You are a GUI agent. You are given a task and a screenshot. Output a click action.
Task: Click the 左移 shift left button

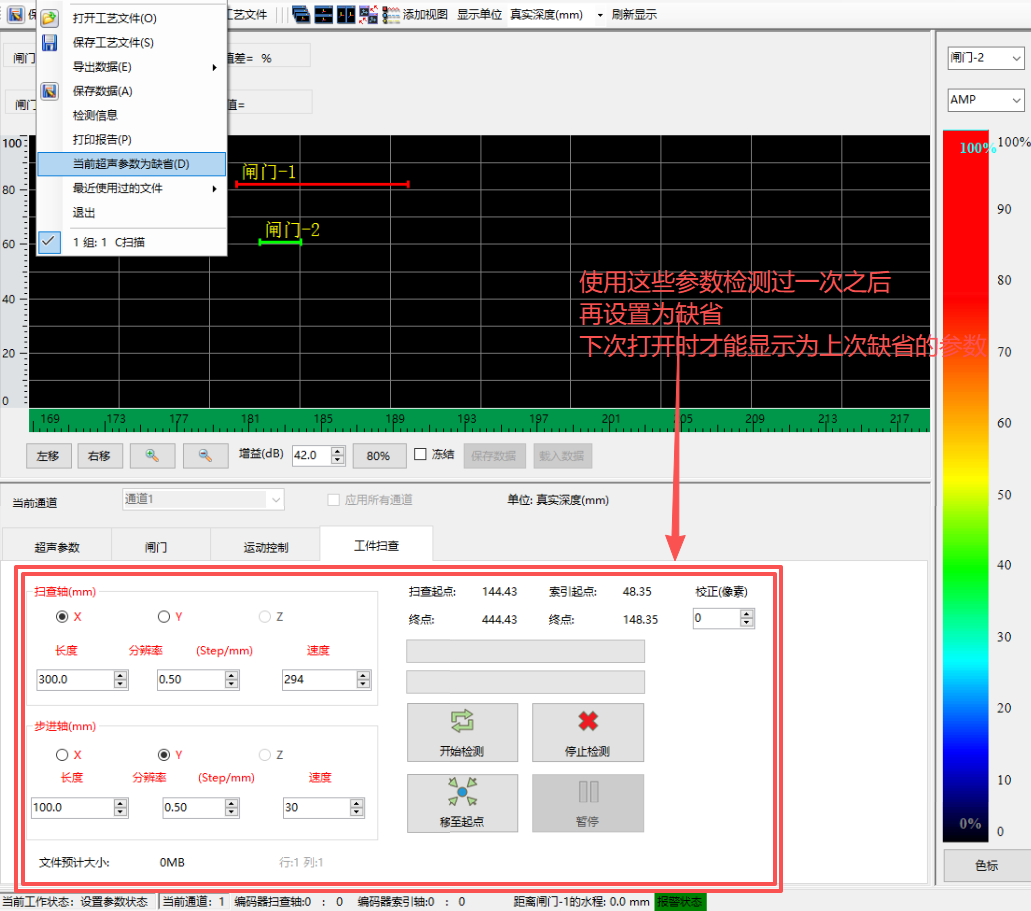[48, 455]
